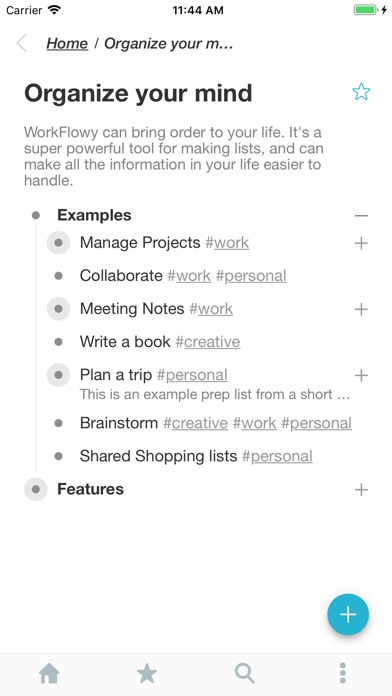This screenshot has width=392, height=696.
Task: Tap the bullet beside Plan a trip
Action: tap(58, 375)
